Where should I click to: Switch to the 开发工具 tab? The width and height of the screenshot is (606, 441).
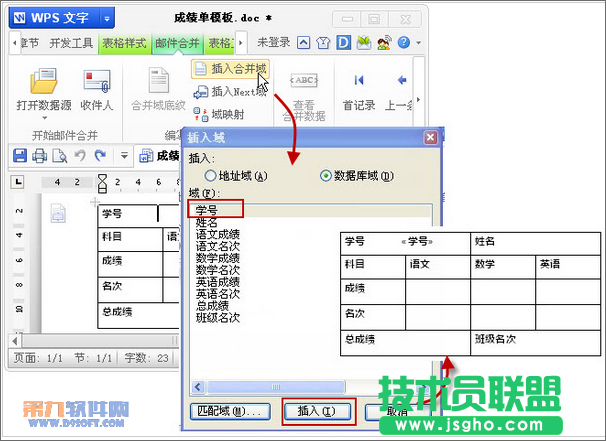pyautogui.click(x=71, y=43)
